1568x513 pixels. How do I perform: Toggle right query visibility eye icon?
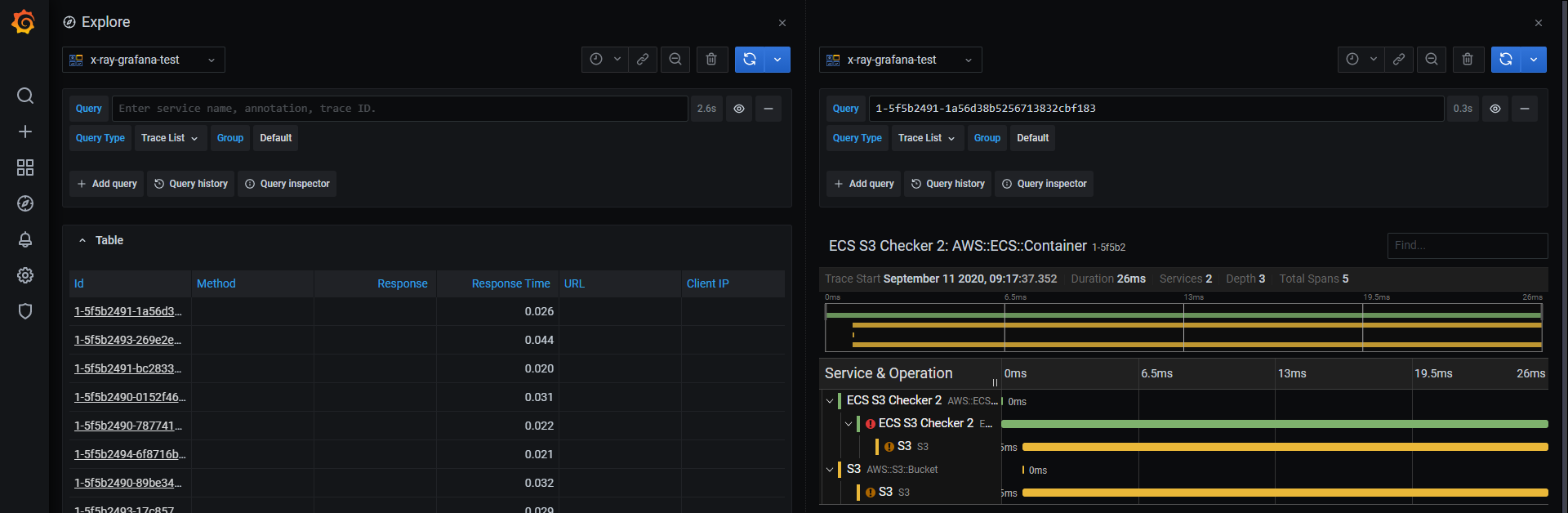tap(1495, 109)
